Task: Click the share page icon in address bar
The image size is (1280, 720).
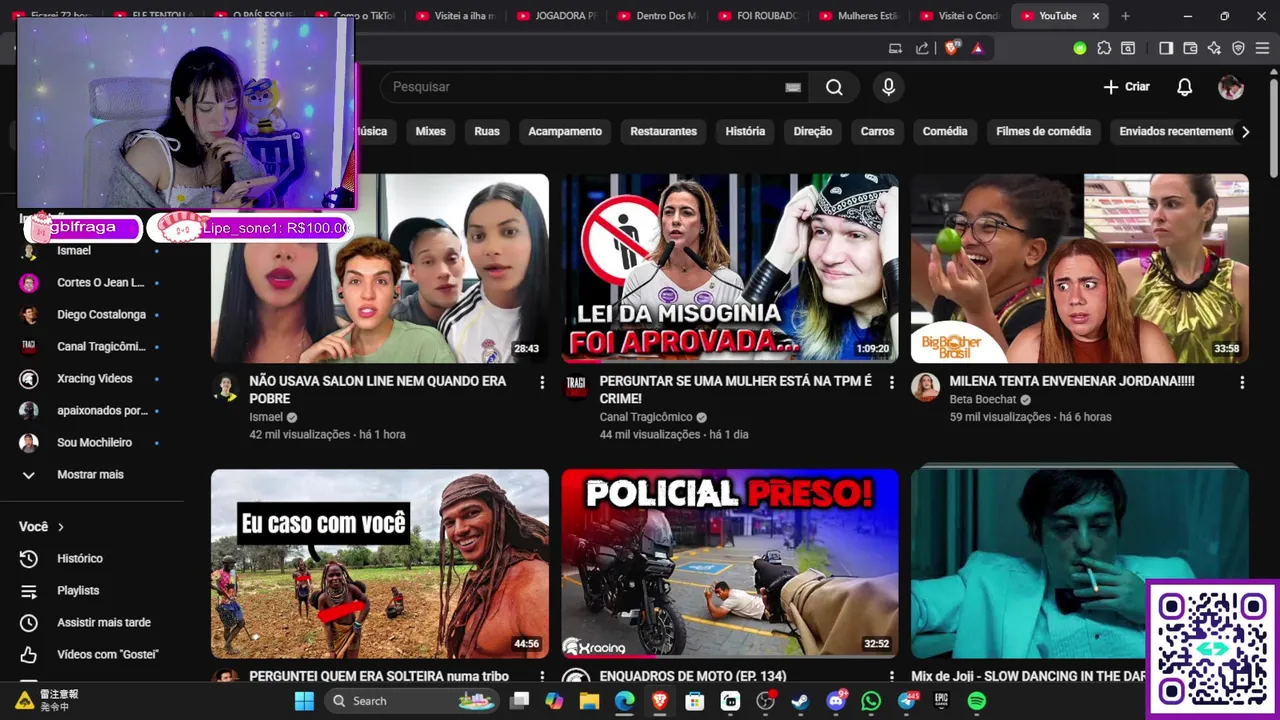Action: [922, 48]
